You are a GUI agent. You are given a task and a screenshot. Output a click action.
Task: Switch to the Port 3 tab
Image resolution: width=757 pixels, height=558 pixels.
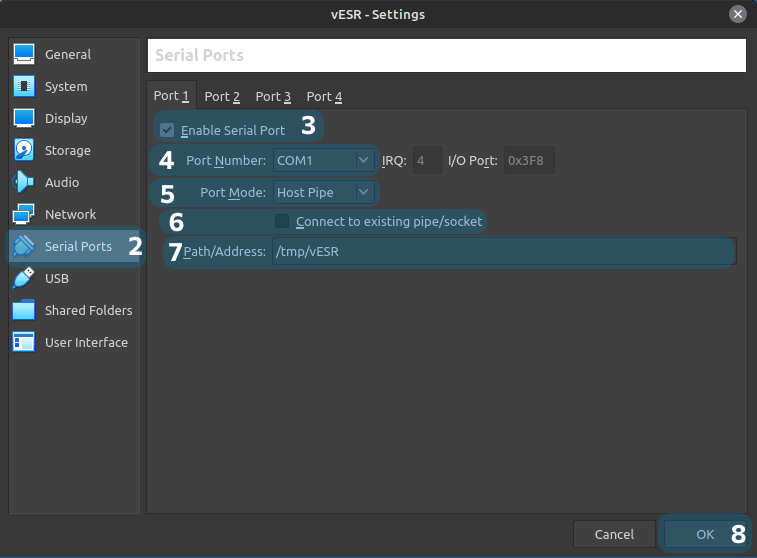[x=273, y=97]
